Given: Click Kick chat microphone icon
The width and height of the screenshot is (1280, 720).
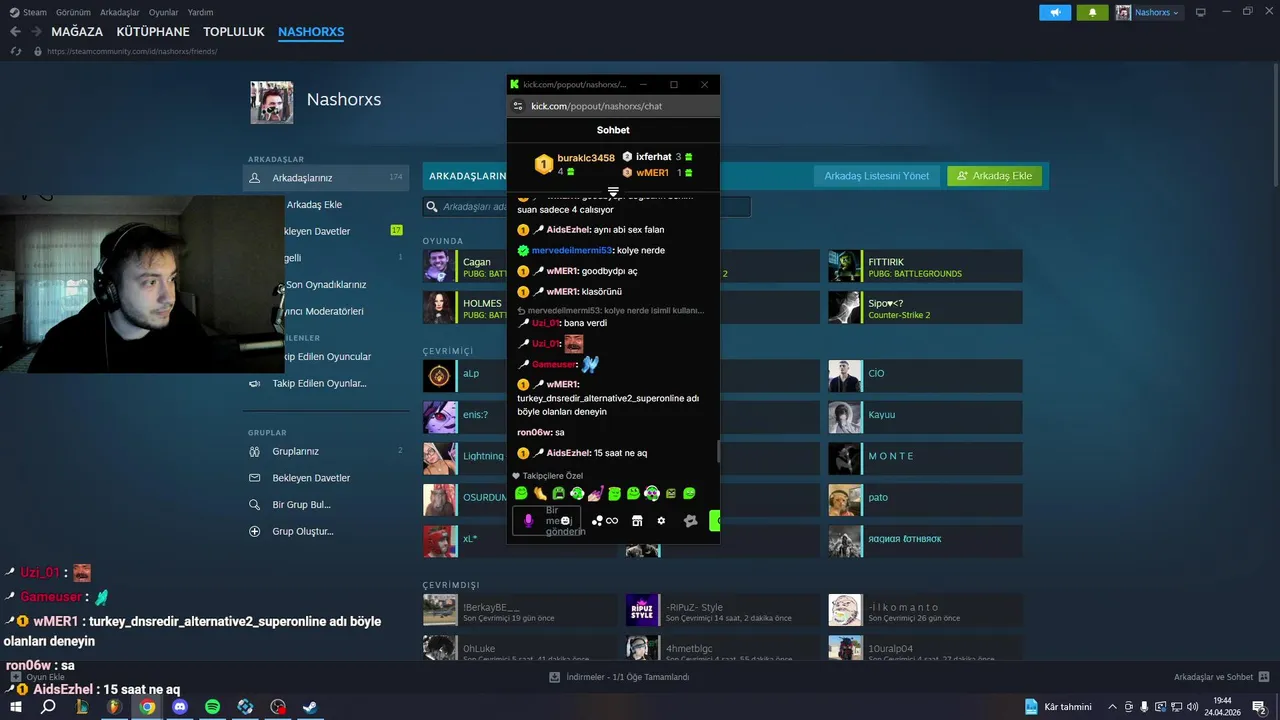Looking at the screenshot, I should click(528, 521).
